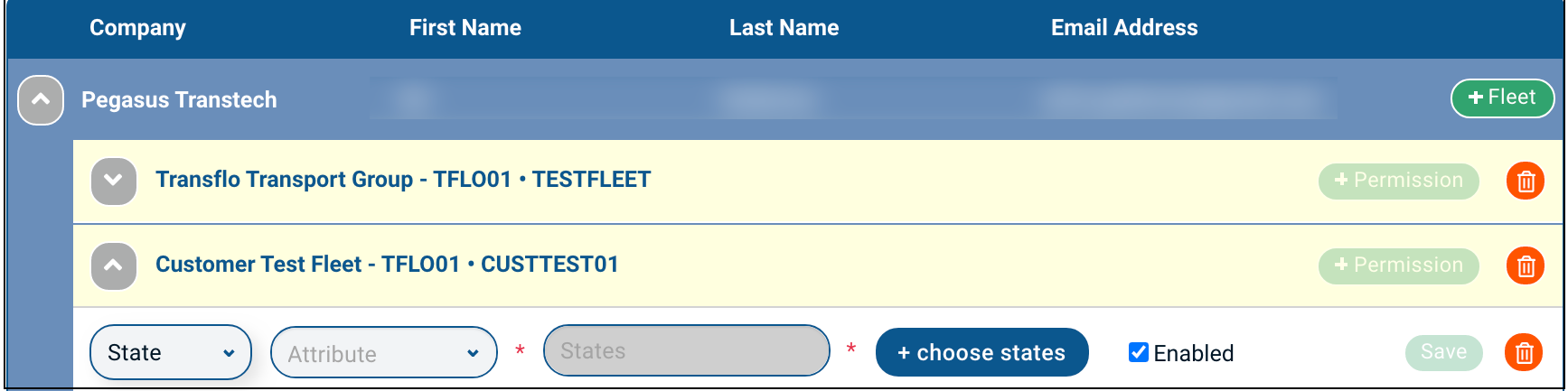This screenshot has height=391, width=1568.
Task: Add Permission to Transflo Transport Group
Action: pyautogui.click(x=1398, y=181)
